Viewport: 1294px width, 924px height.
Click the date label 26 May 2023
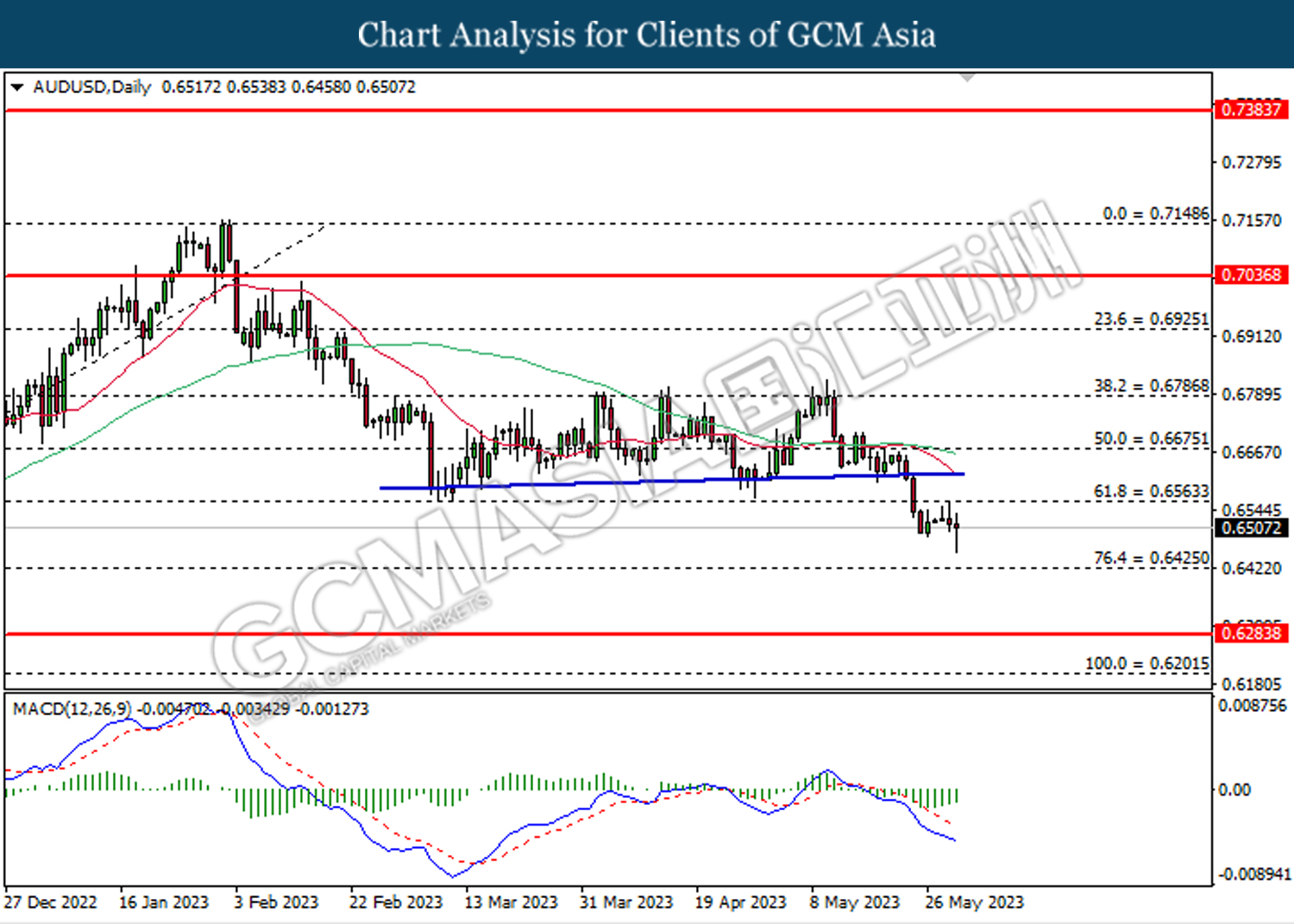(x=974, y=902)
